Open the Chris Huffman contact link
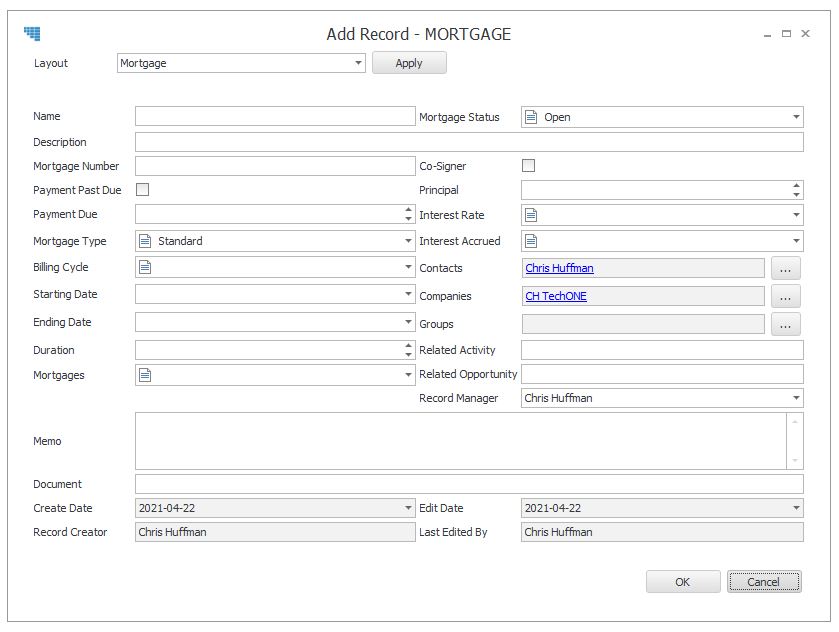Screen dimensions: 839x632 click(x=559, y=268)
